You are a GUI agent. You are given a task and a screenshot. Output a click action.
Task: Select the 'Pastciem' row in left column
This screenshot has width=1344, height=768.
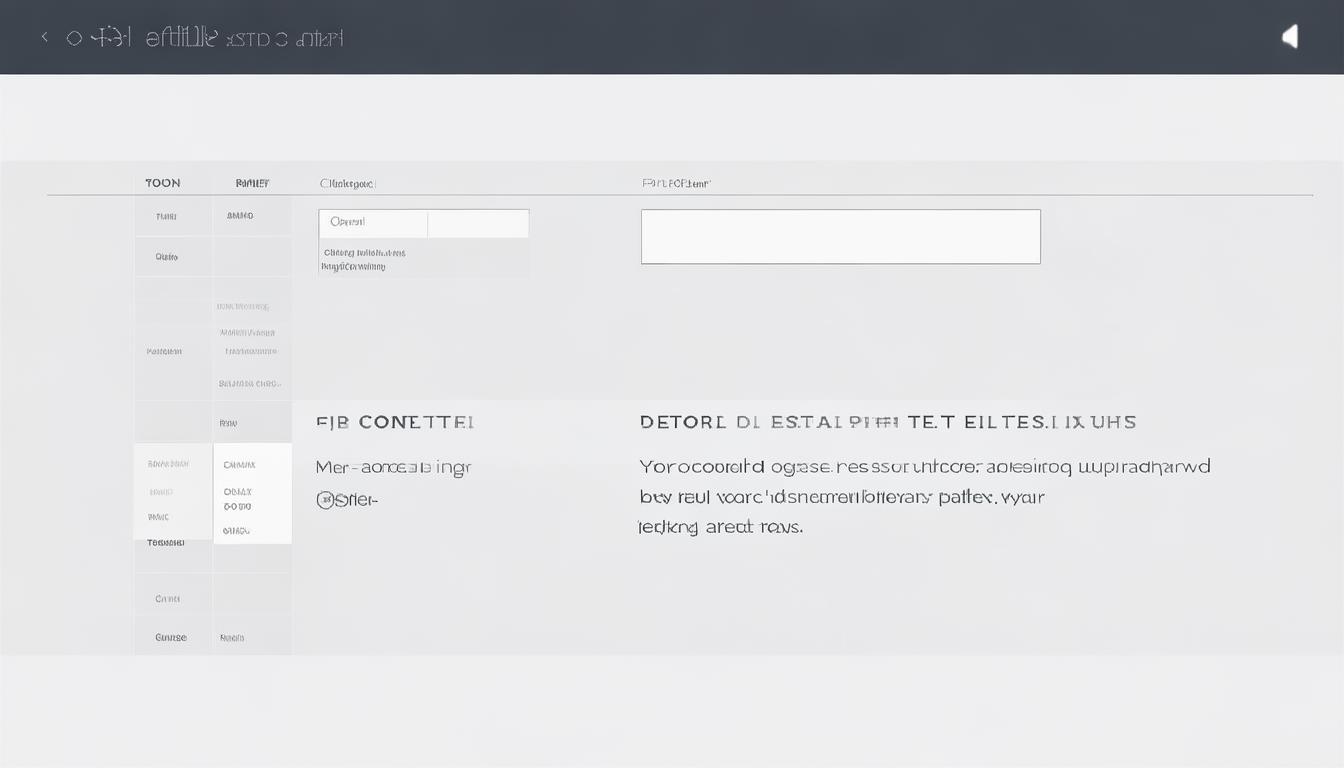click(164, 351)
